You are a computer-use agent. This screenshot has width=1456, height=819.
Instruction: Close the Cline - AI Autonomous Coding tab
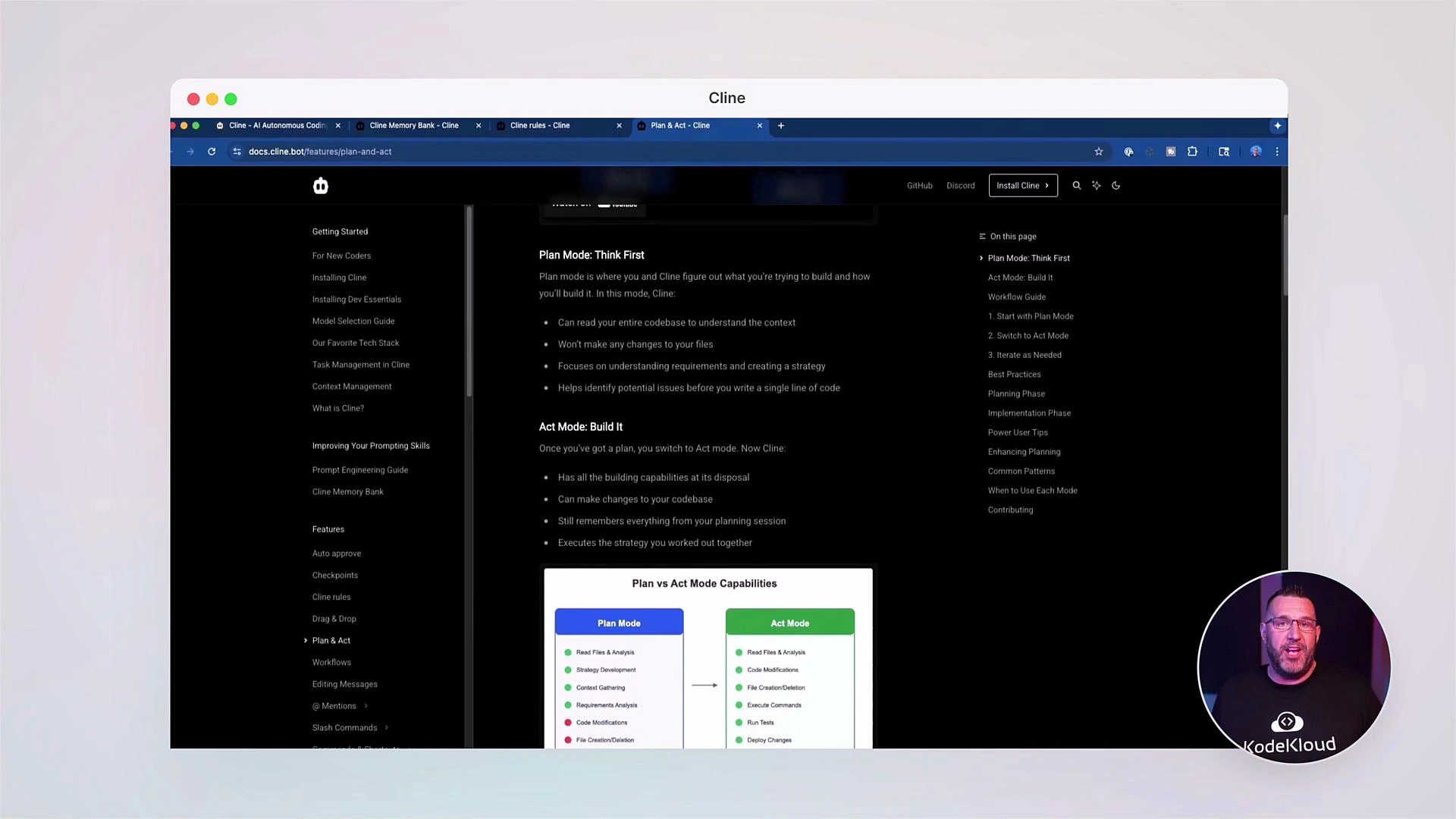pyautogui.click(x=338, y=126)
